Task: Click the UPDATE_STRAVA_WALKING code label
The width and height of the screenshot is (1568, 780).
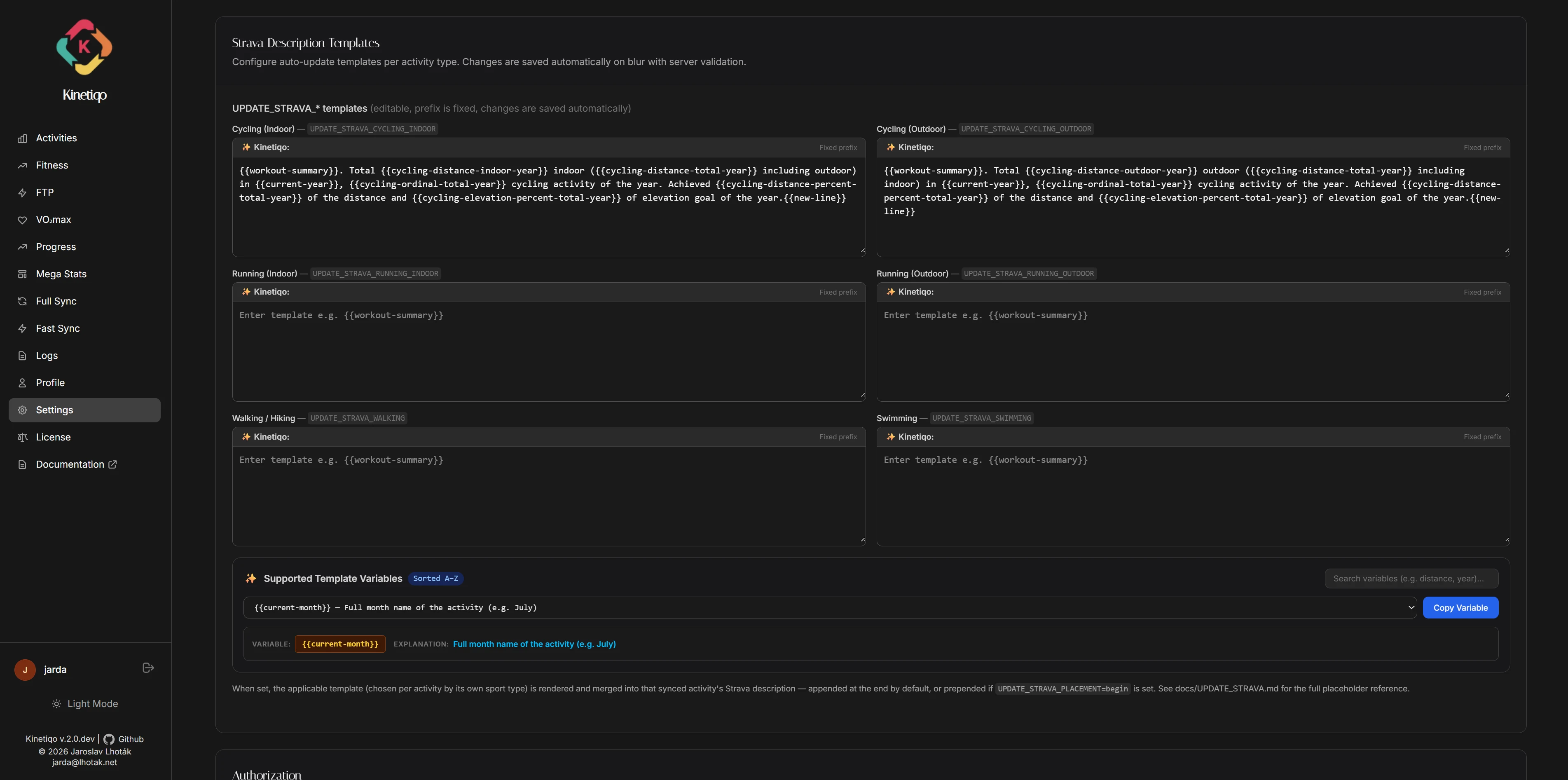Action: click(357, 418)
